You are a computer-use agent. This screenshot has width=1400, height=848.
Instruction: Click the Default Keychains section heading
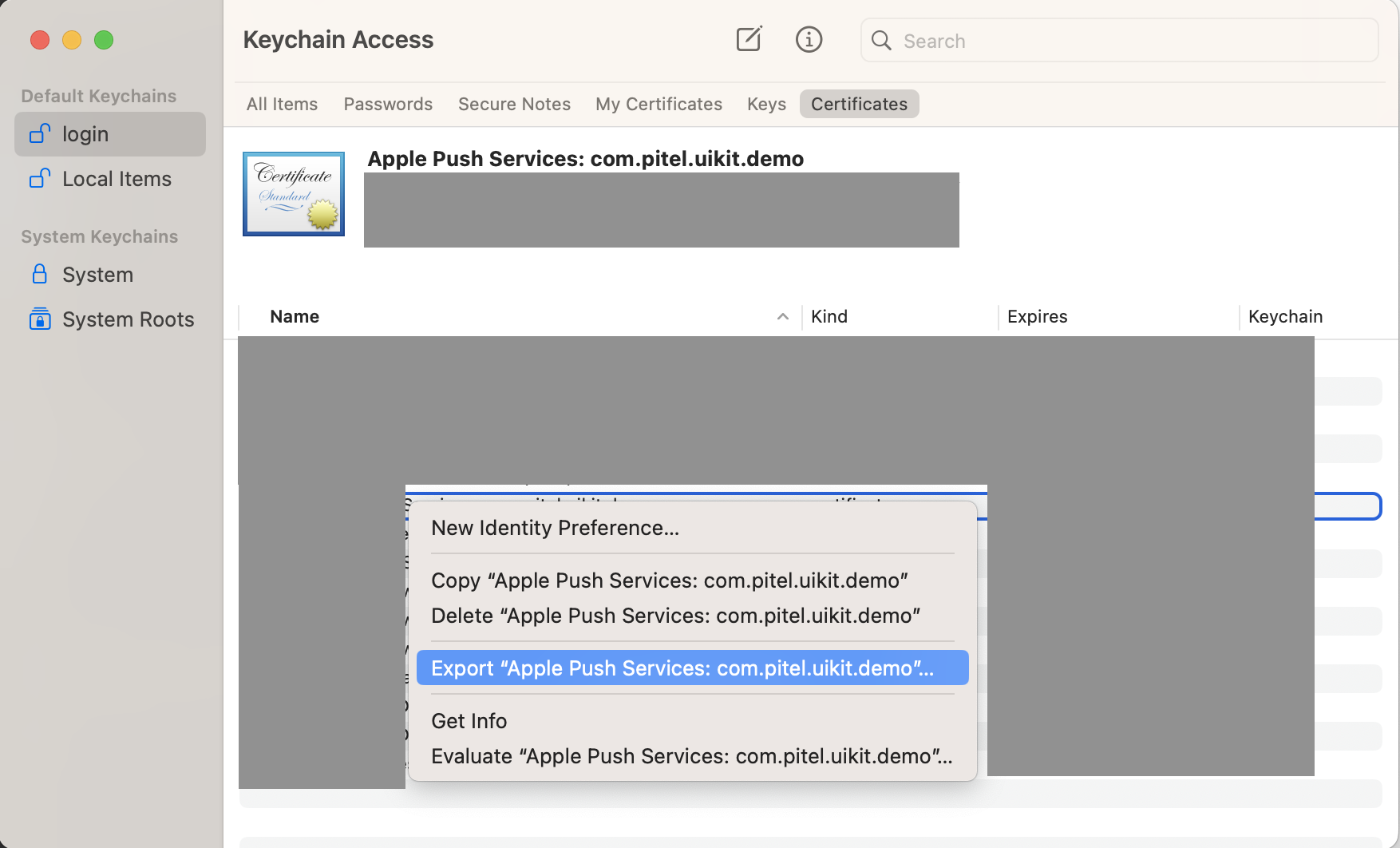[x=99, y=96]
